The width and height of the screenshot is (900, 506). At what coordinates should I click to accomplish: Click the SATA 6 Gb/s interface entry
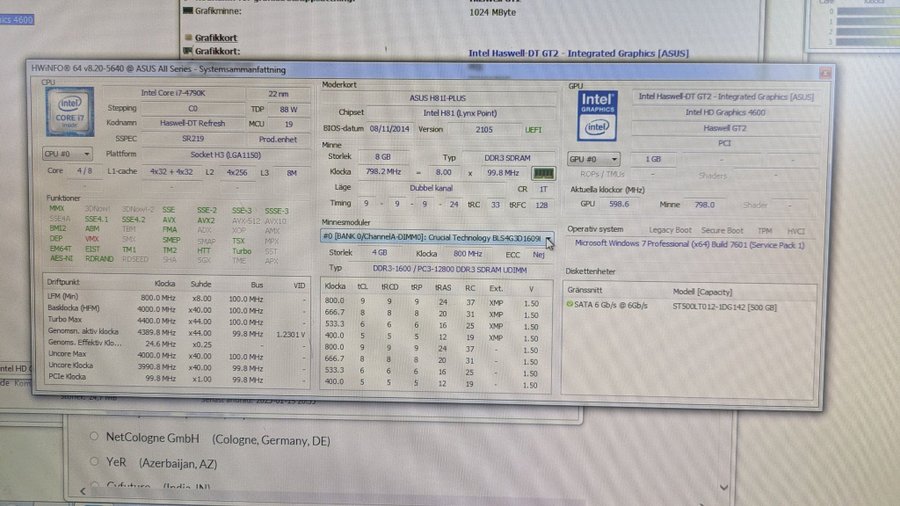click(611, 305)
